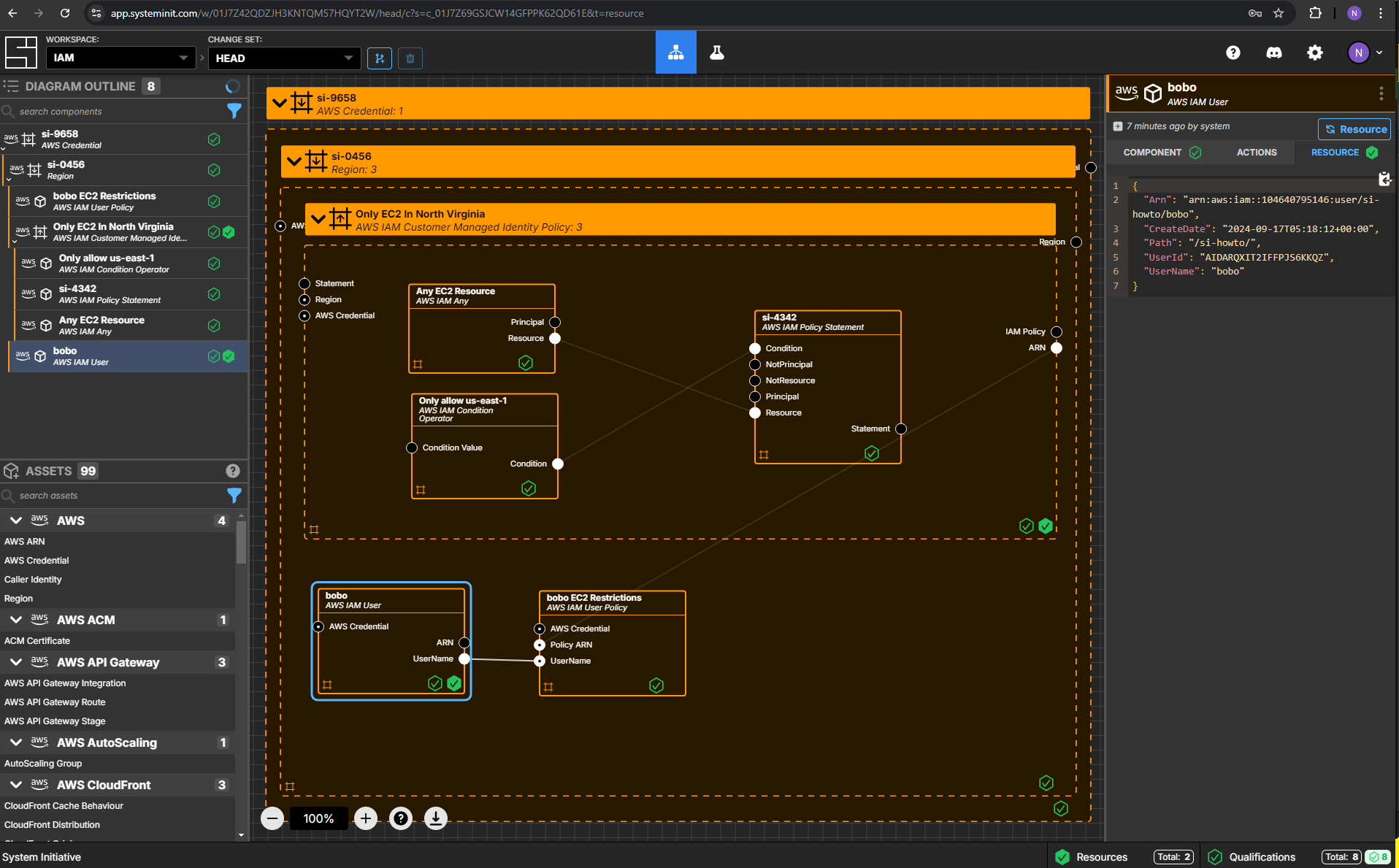Open bobo component kebab menu
This screenshot has width=1399, height=868.
coord(1381,93)
